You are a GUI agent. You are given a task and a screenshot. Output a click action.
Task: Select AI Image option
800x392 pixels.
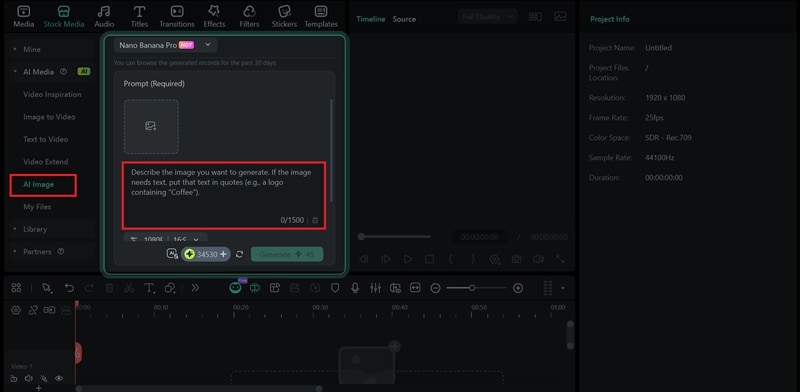(38, 184)
